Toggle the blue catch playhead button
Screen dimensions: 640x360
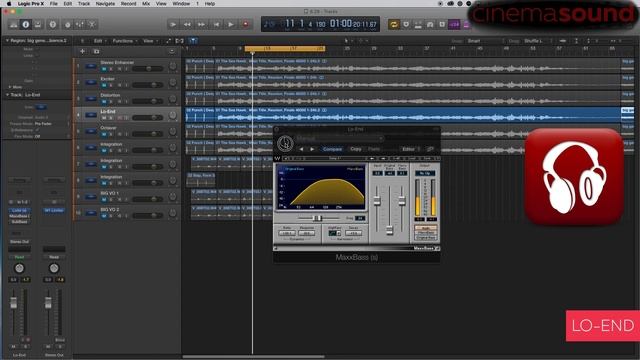[193, 41]
